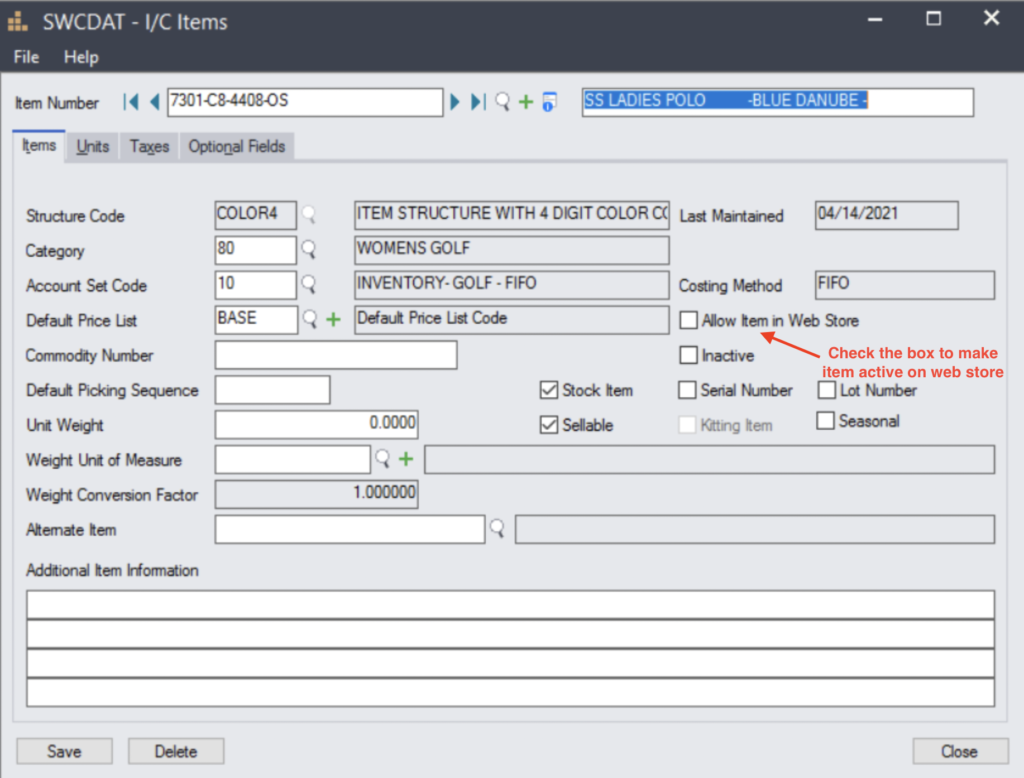Open the Help menu
Viewport: 1024px width, 778px height.
coord(81,57)
